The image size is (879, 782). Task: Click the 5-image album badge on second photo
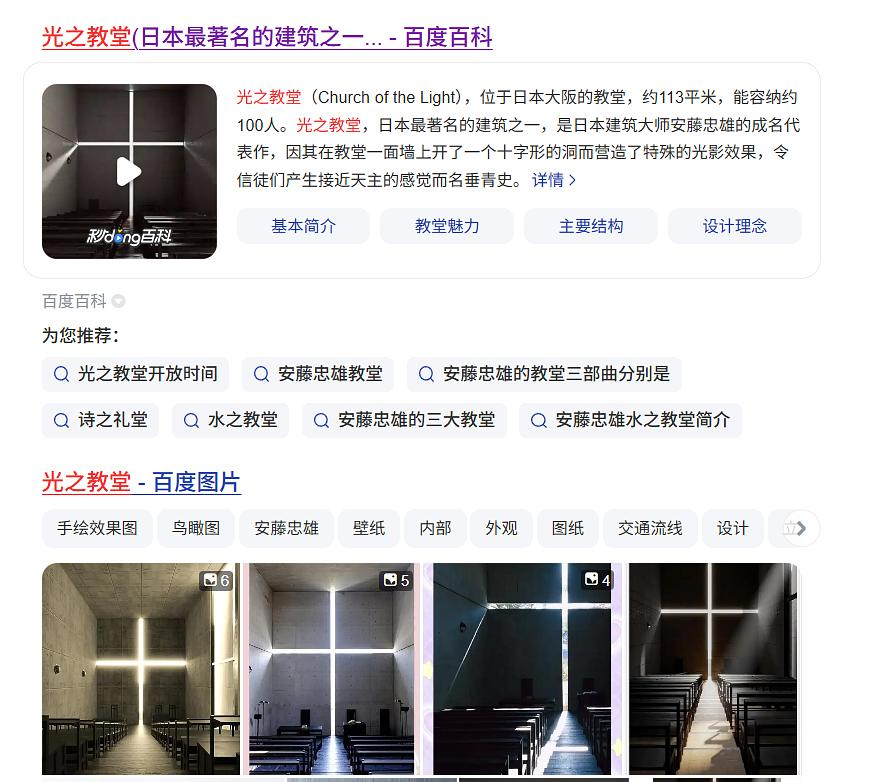pyautogui.click(x=396, y=580)
